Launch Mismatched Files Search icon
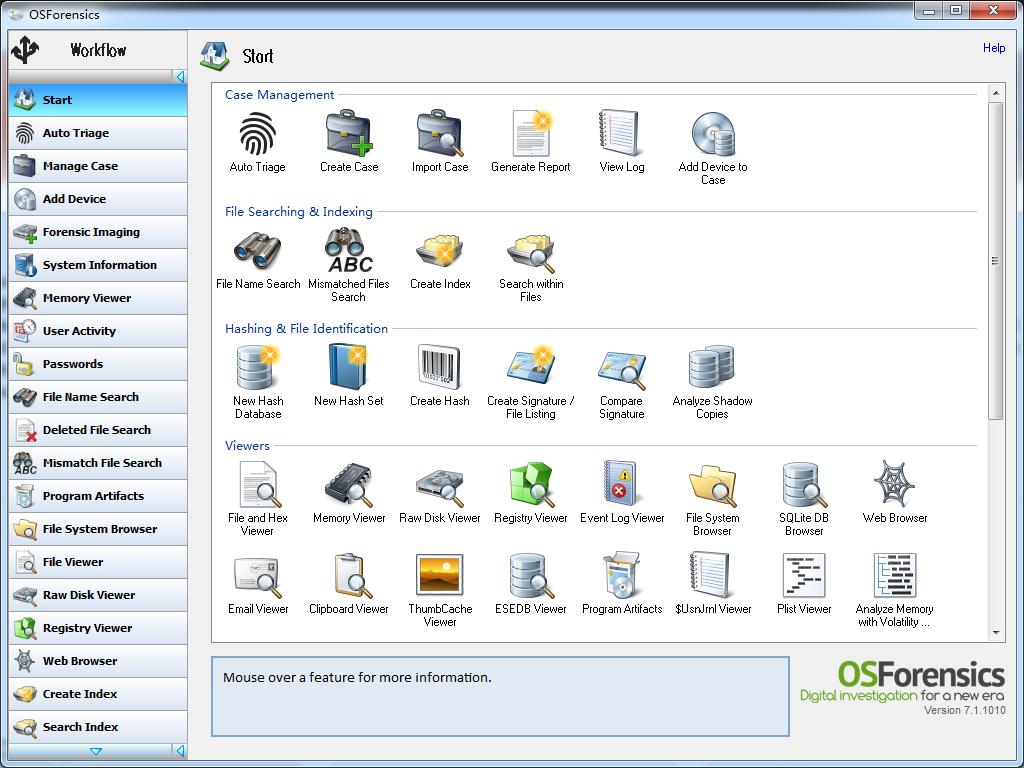1024x768 pixels. [x=348, y=251]
